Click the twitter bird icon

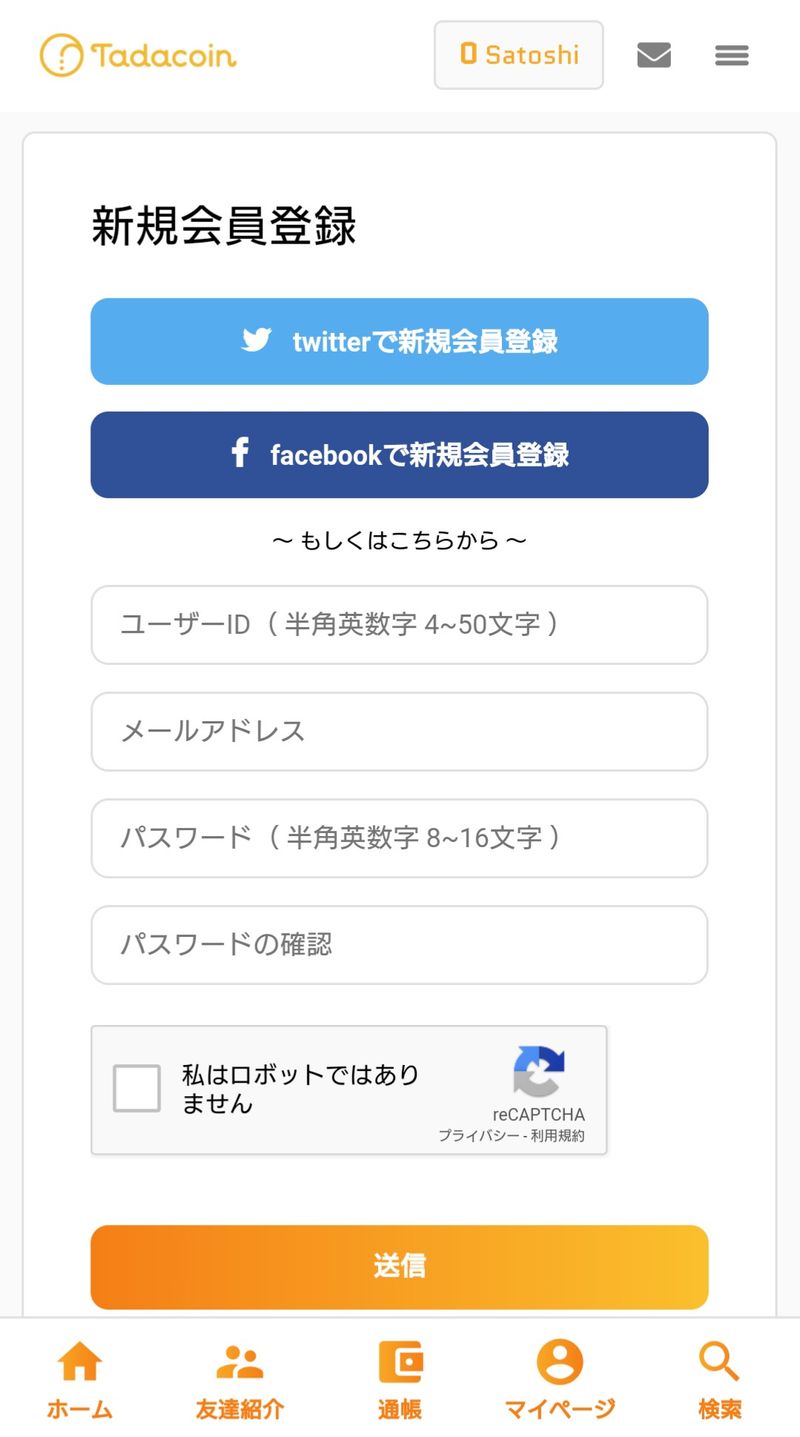pyautogui.click(x=256, y=340)
